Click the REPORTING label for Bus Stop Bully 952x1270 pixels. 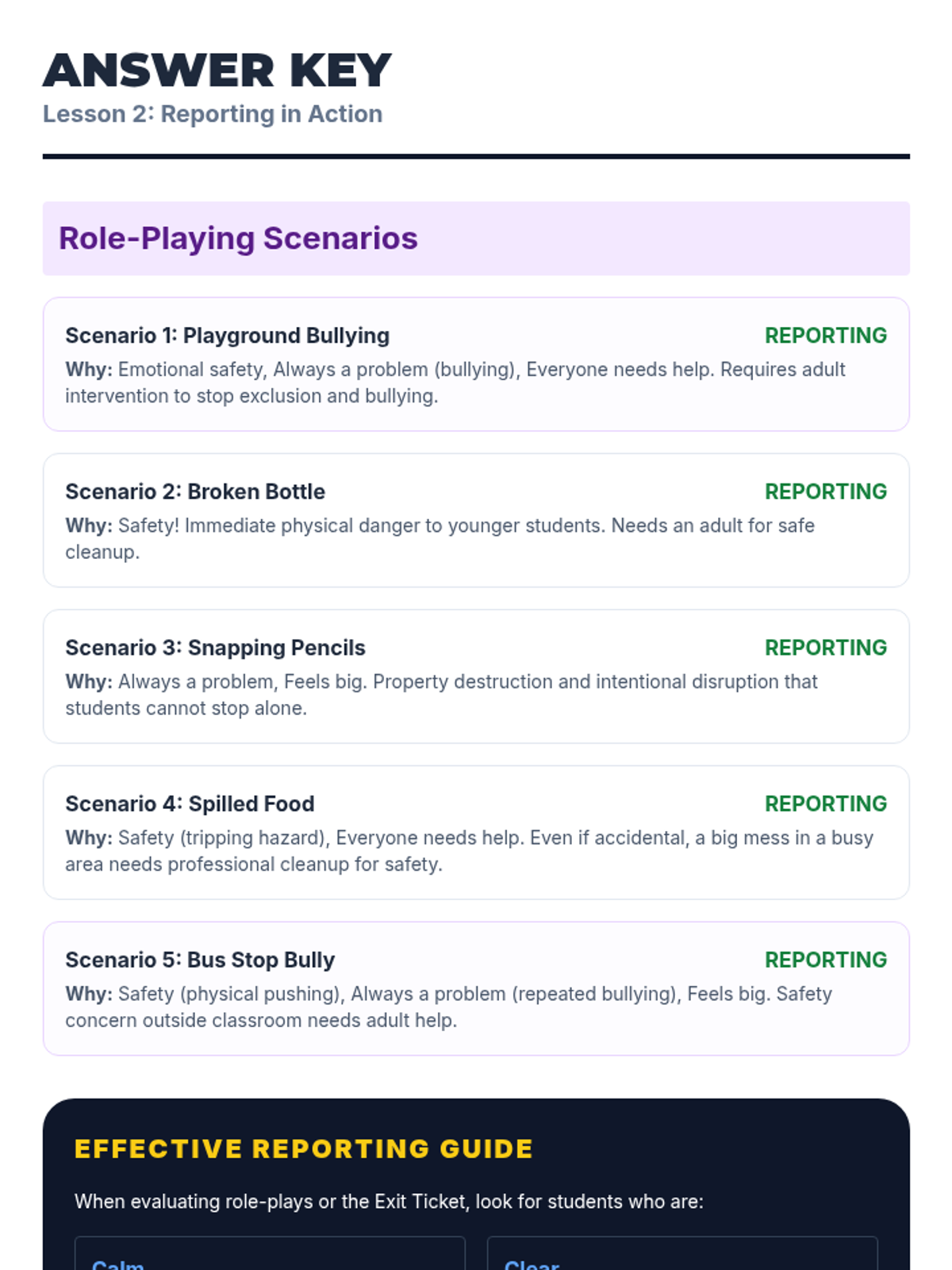pyautogui.click(x=826, y=960)
